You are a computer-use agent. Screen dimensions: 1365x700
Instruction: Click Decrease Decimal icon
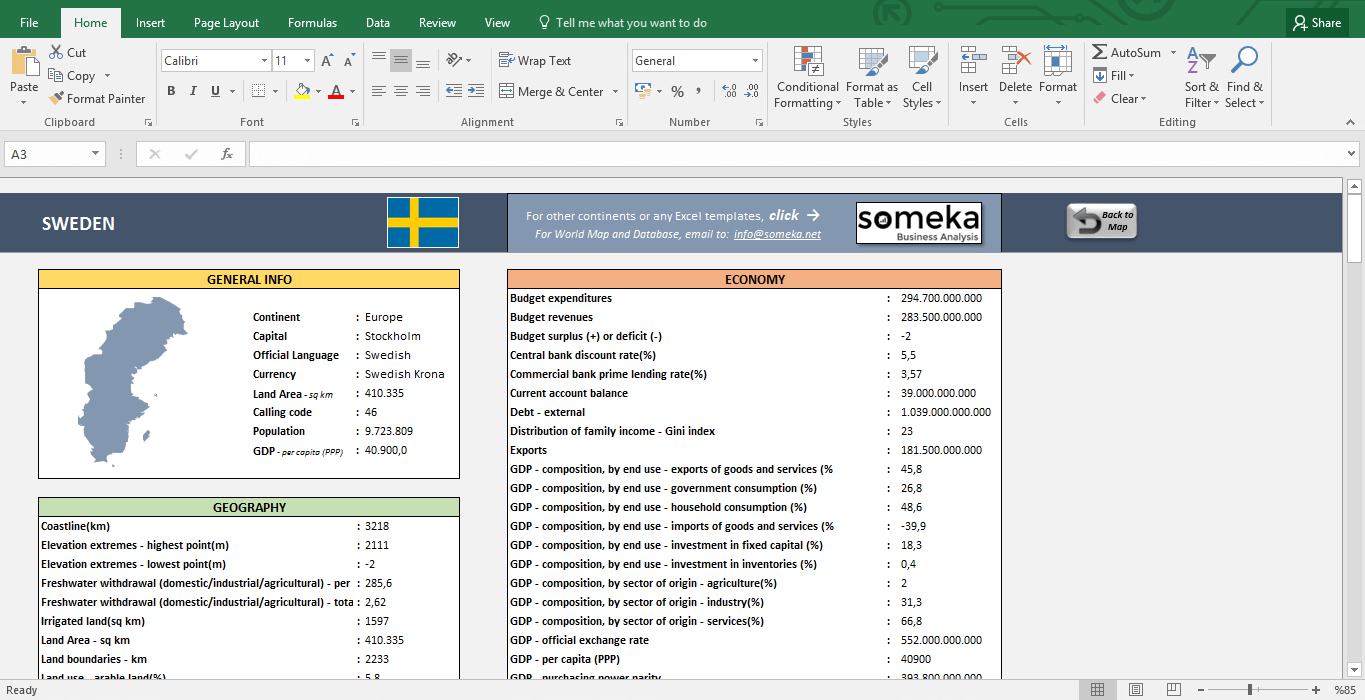tap(751, 91)
